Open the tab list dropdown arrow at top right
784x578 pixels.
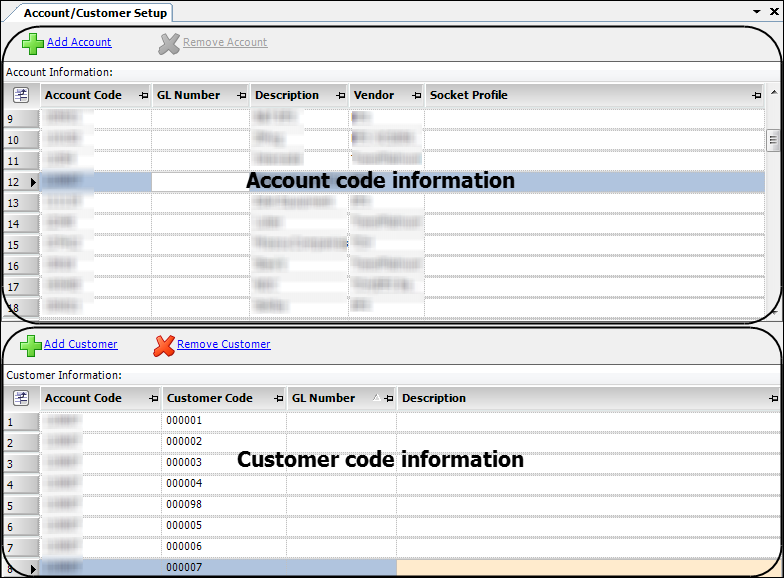pyautogui.click(x=758, y=12)
